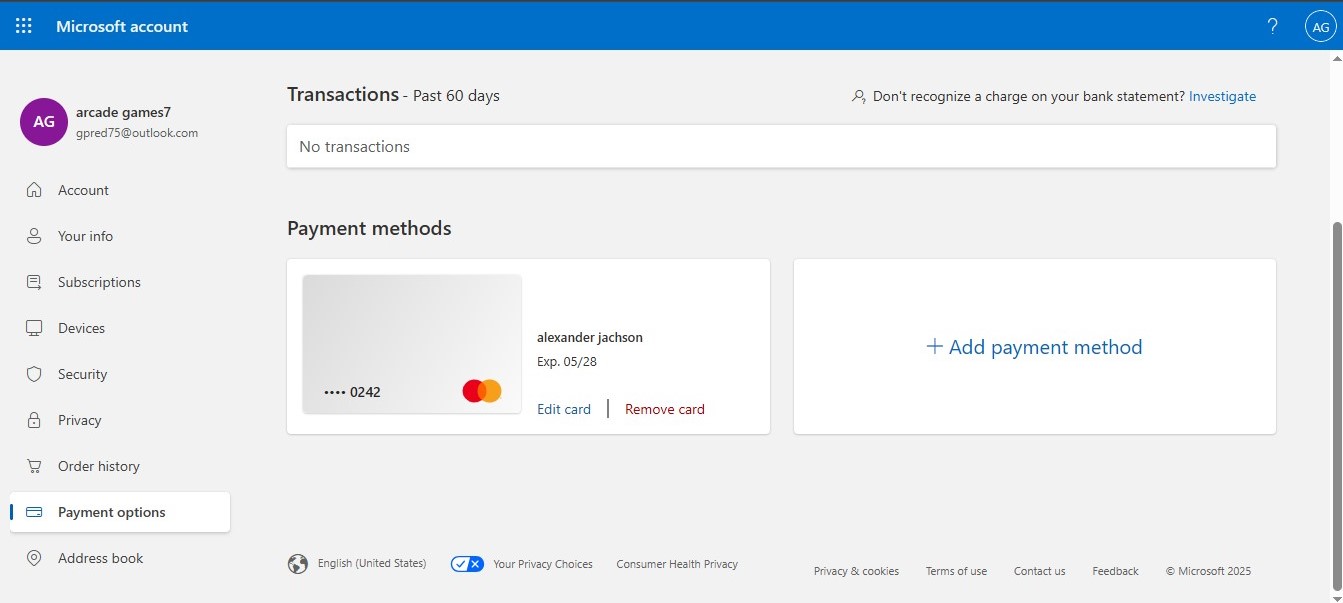Click the Privacy lock icon
The image size is (1343, 603).
click(34, 420)
